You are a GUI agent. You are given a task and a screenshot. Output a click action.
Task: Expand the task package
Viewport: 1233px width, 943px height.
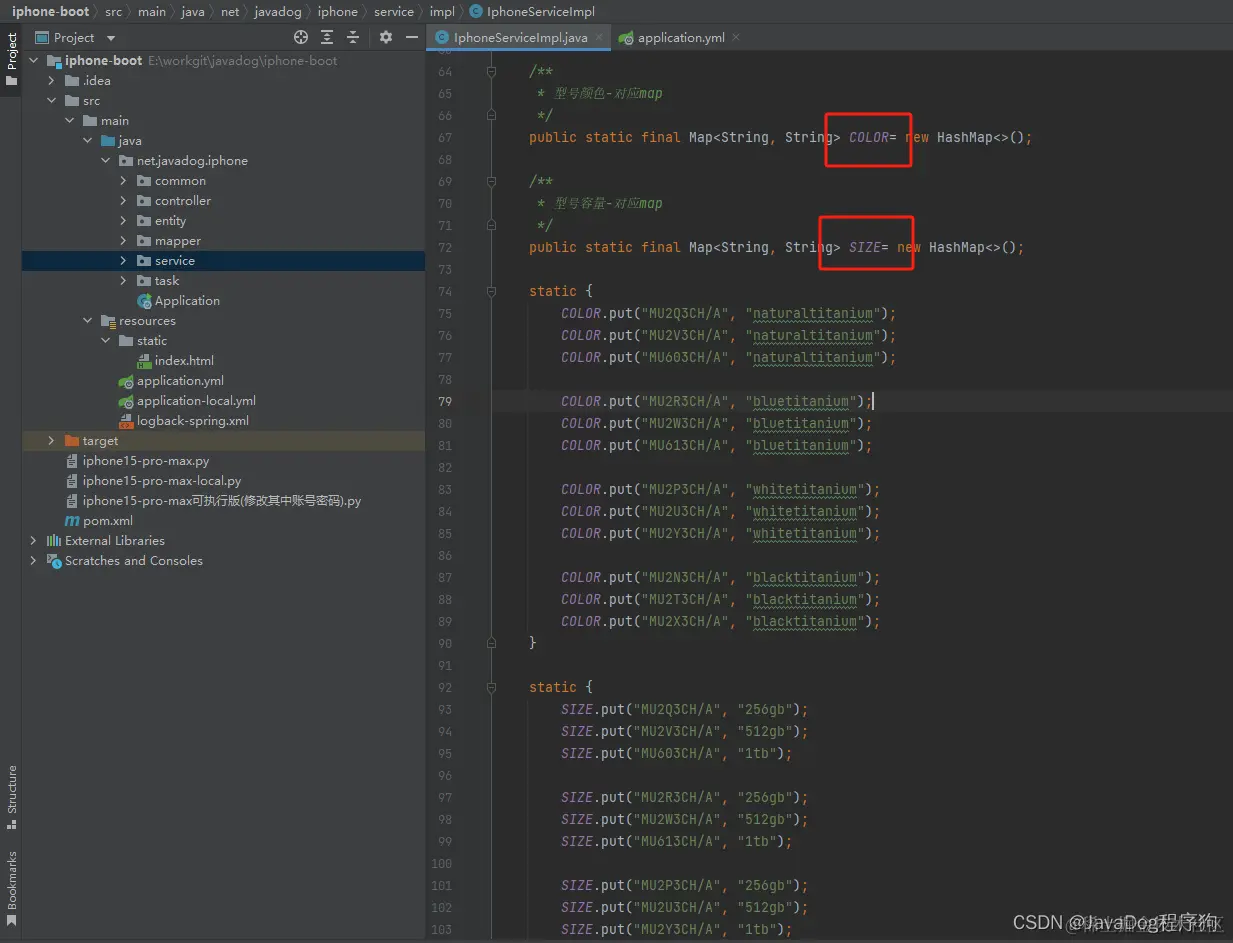point(124,281)
